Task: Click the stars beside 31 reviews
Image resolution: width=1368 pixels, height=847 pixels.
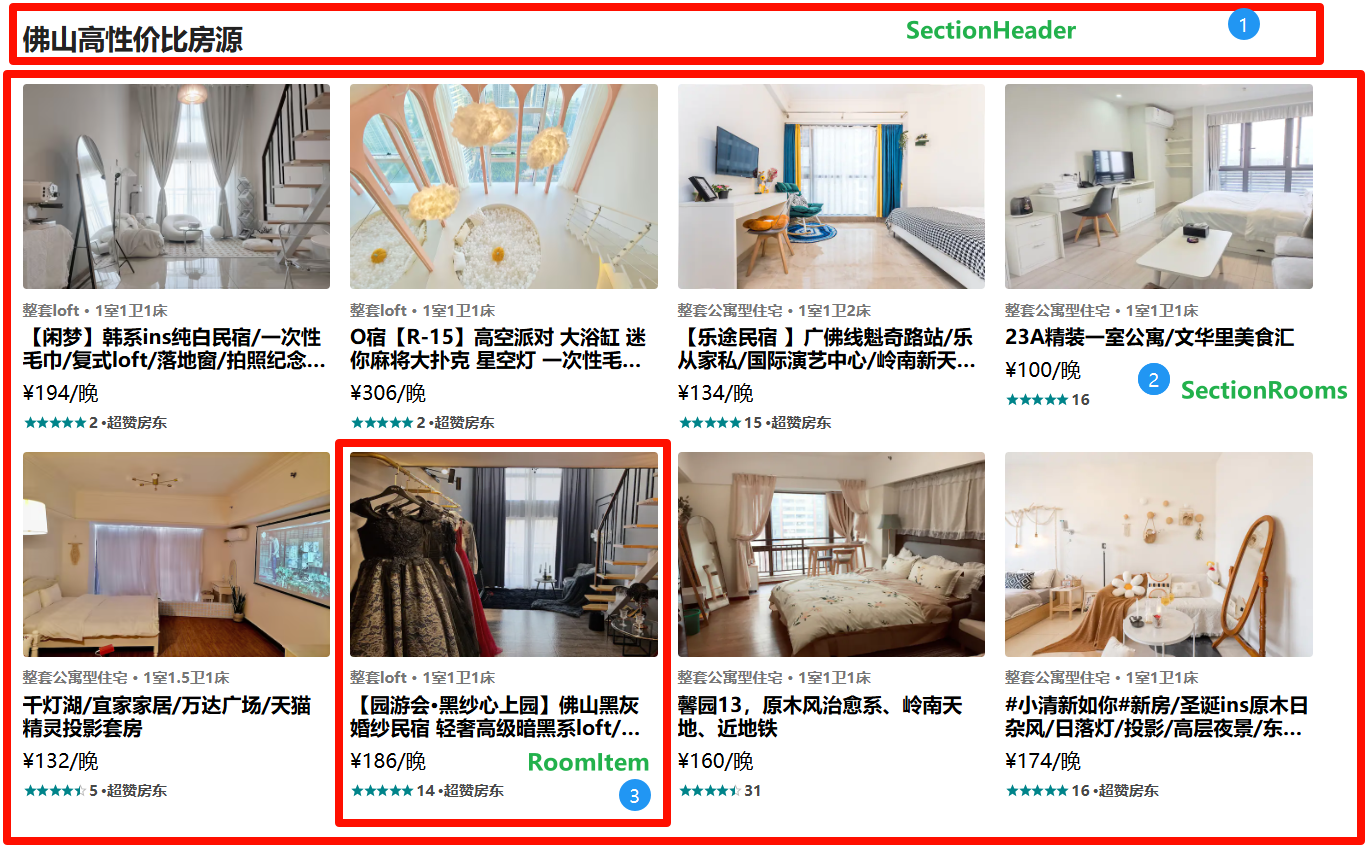Action: pyautogui.click(x=710, y=791)
